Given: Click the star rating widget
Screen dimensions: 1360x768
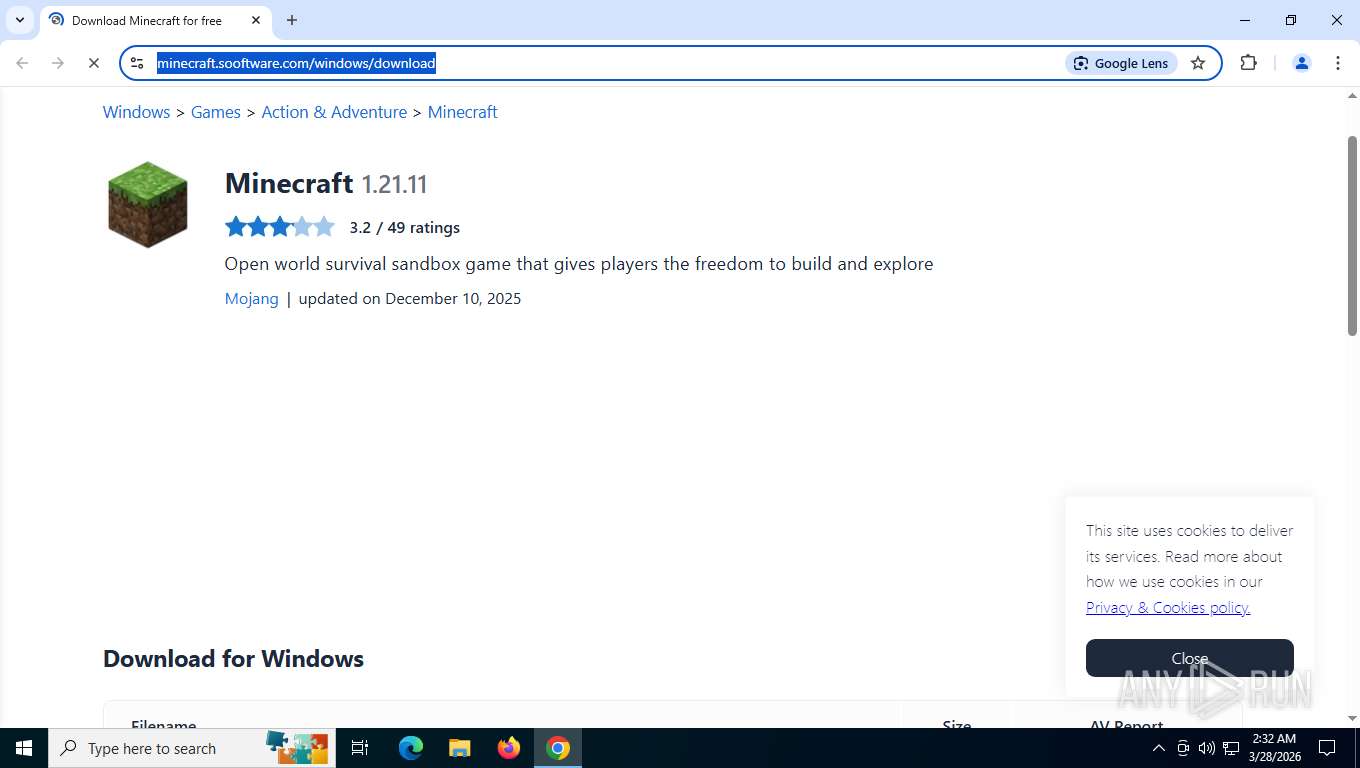Looking at the screenshot, I should [x=280, y=227].
